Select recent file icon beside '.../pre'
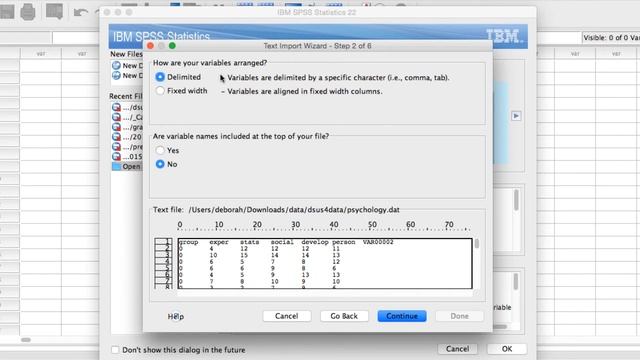The image size is (640, 360). tap(116, 147)
